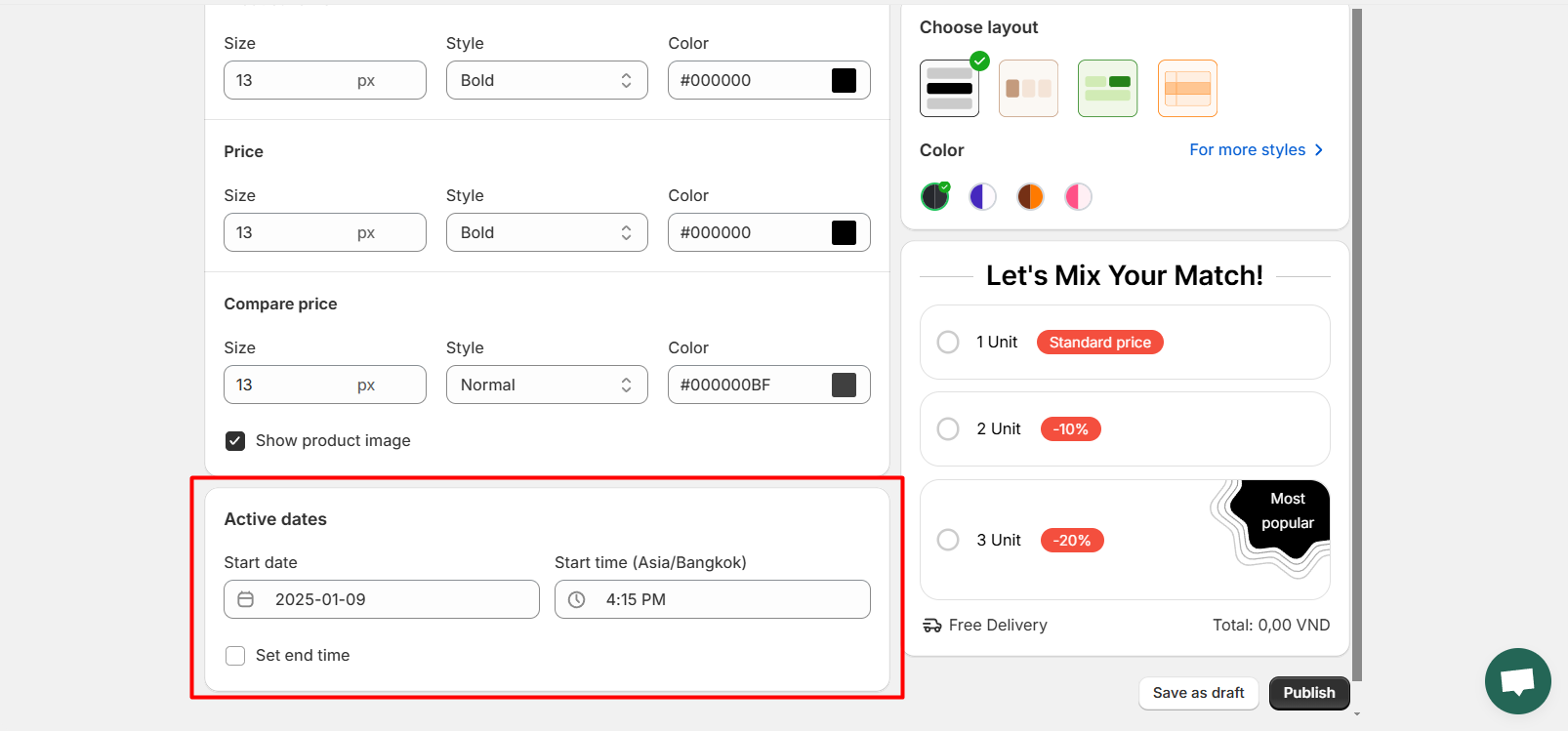Select the orange color scheme circle
This screenshot has width=1568, height=731.
point(1030,197)
